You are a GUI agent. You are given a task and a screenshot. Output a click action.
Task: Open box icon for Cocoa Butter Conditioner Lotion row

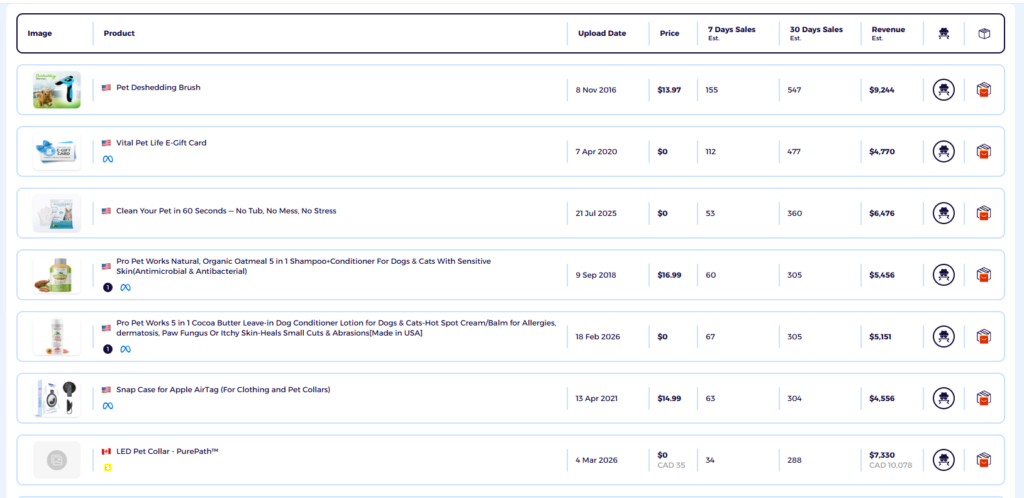tap(984, 336)
